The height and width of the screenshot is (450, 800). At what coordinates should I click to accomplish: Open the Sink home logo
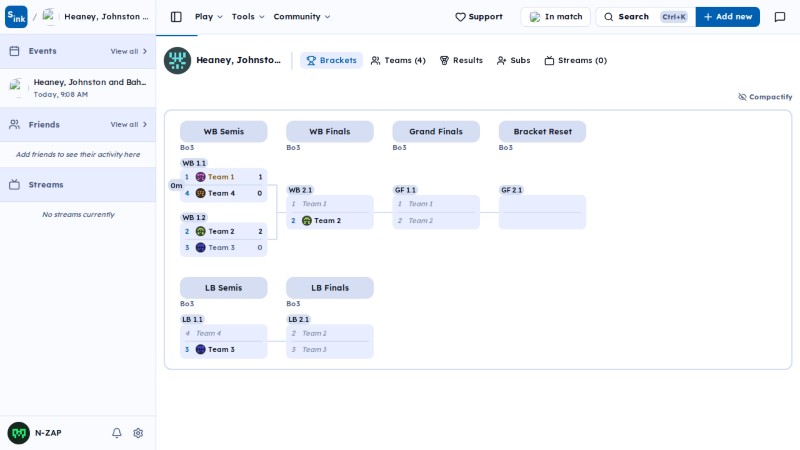pyautogui.click(x=16, y=17)
